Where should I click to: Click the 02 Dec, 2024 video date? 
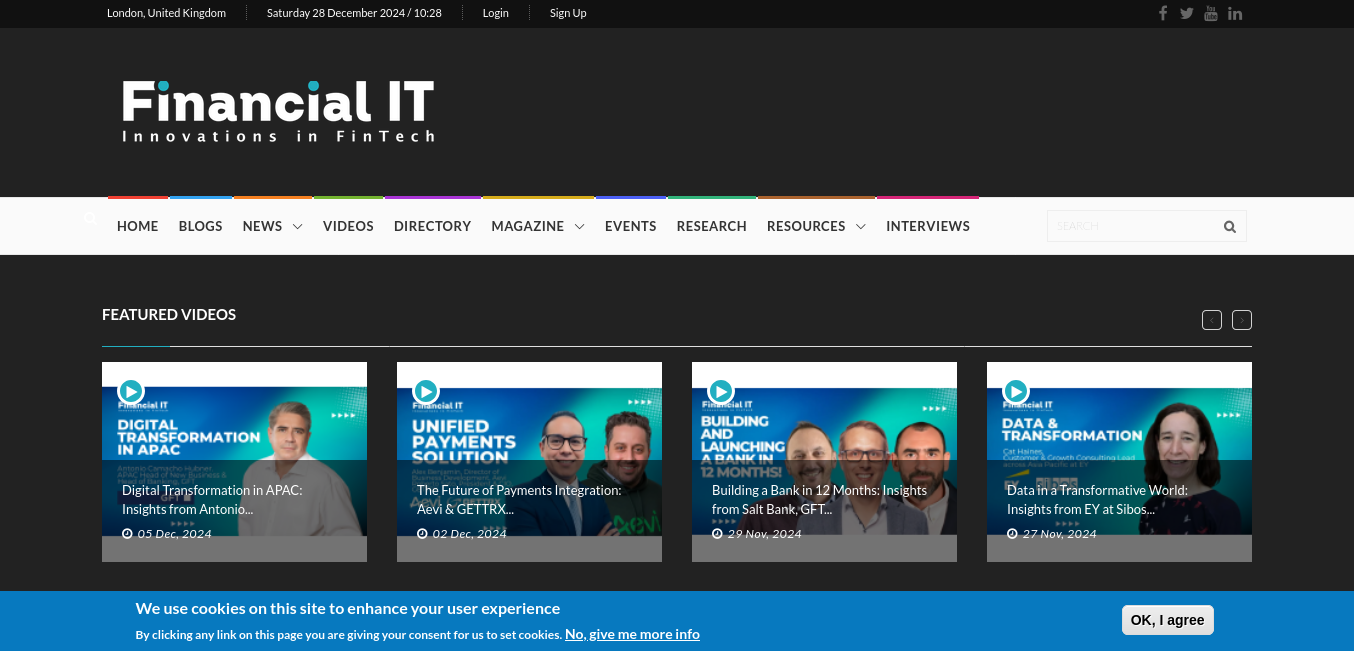(x=462, y=534)
